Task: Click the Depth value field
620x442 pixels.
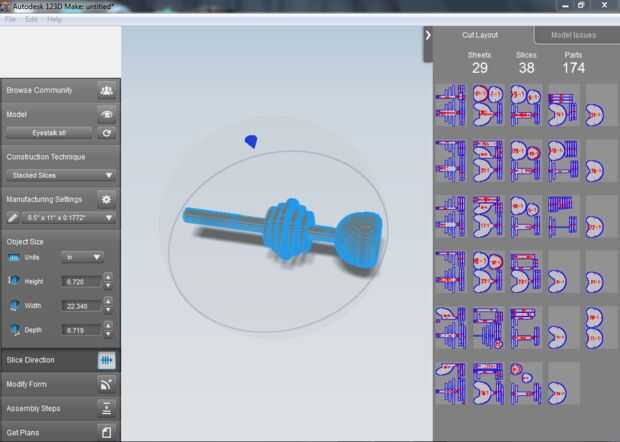Action: click(x=81, y=330)
